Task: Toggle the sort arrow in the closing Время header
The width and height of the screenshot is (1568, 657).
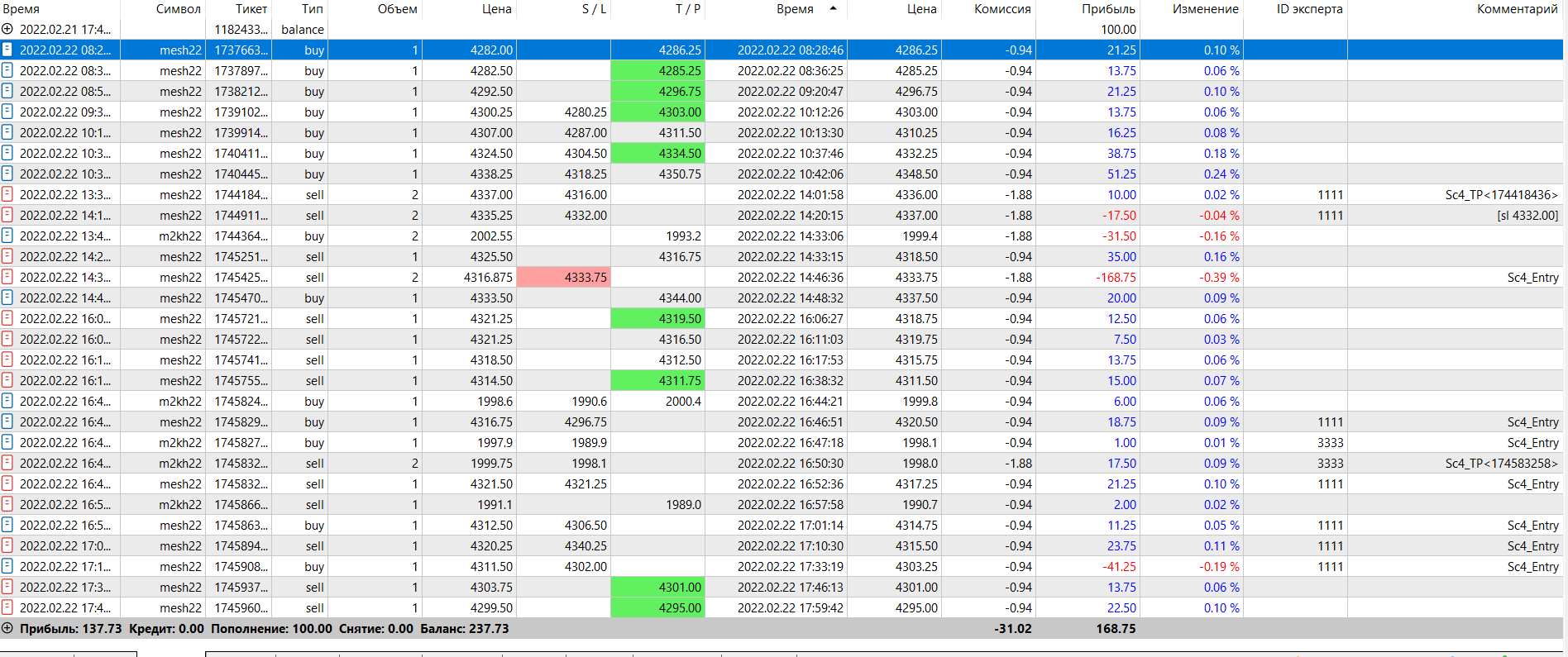Action: [x=833, y=8]
